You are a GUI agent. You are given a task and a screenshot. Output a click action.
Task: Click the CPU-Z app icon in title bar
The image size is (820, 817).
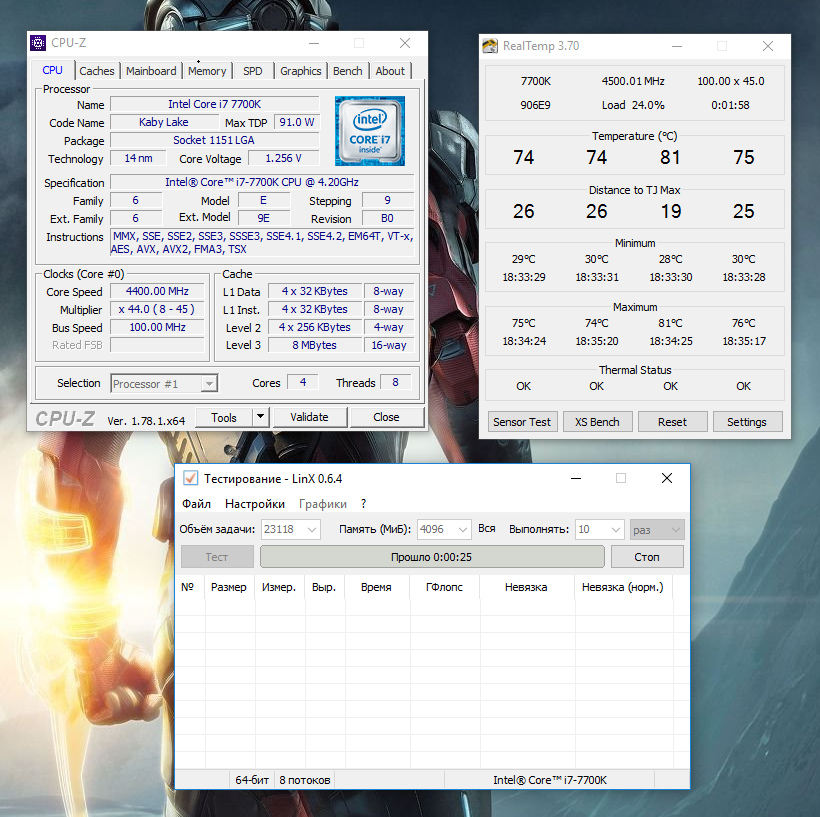tap(38, 43)
